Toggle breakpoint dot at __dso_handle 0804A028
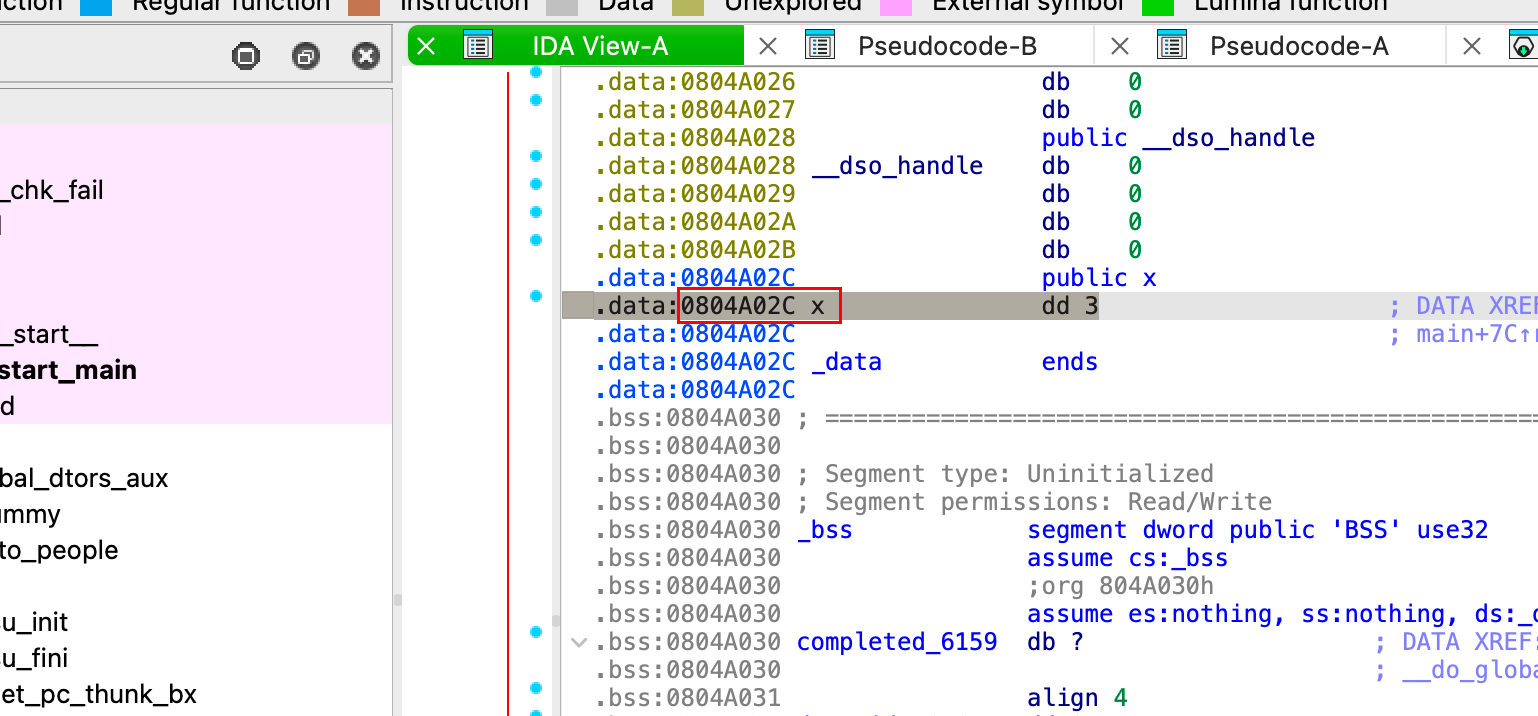The width and height of the screenshot is (1538, 716). click(535, 156)
